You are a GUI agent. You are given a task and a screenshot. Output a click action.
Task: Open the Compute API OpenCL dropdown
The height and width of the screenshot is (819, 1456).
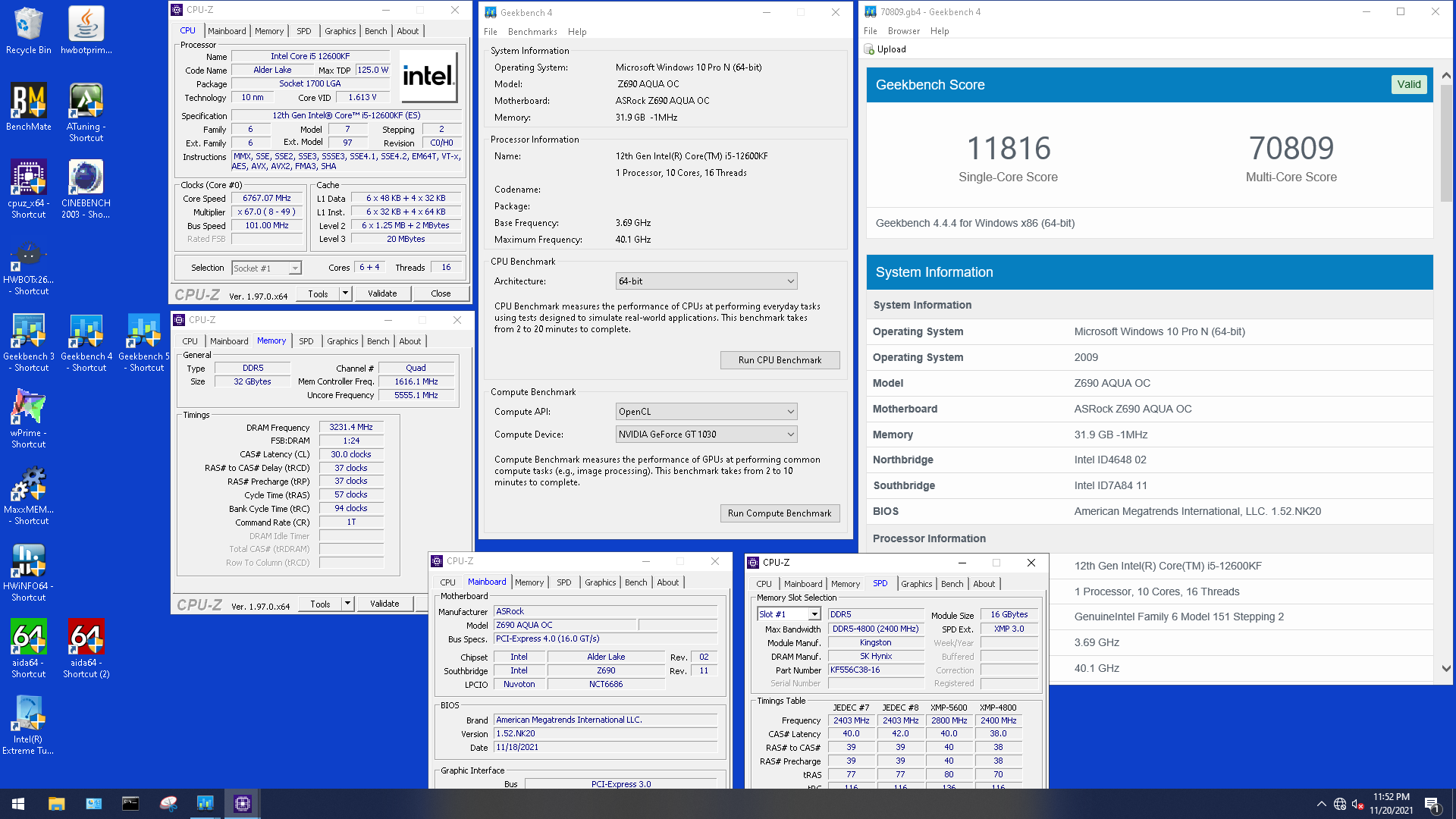[x=706, y=412]
